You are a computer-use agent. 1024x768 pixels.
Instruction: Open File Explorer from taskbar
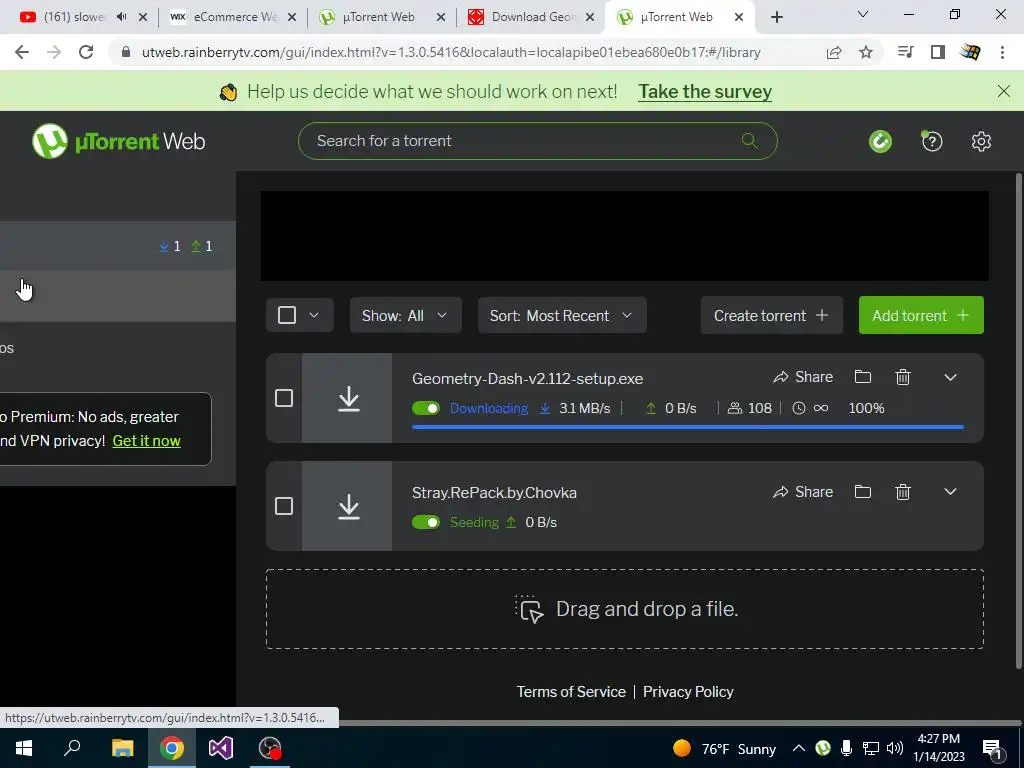pyautogui.click(x=122, y=748)
